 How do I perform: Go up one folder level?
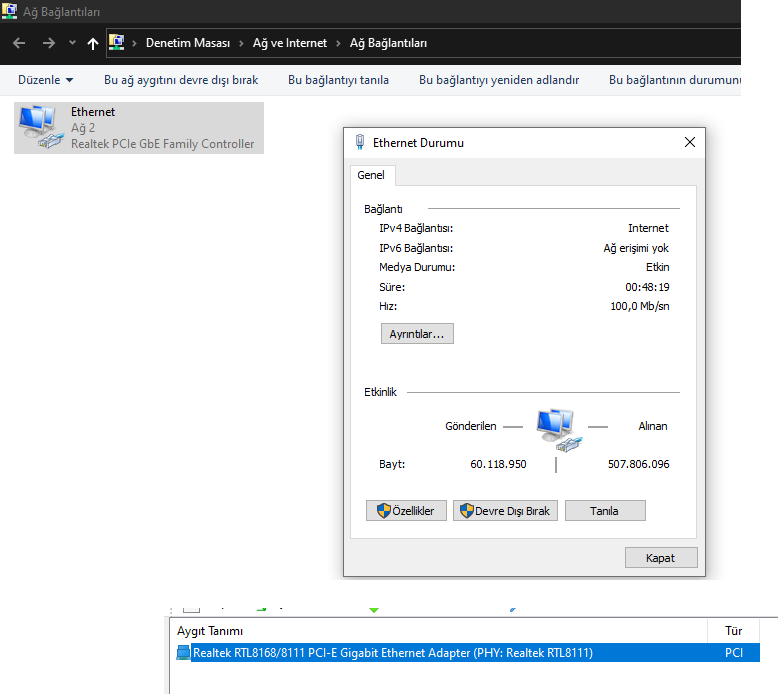click(x=93, y=43)
